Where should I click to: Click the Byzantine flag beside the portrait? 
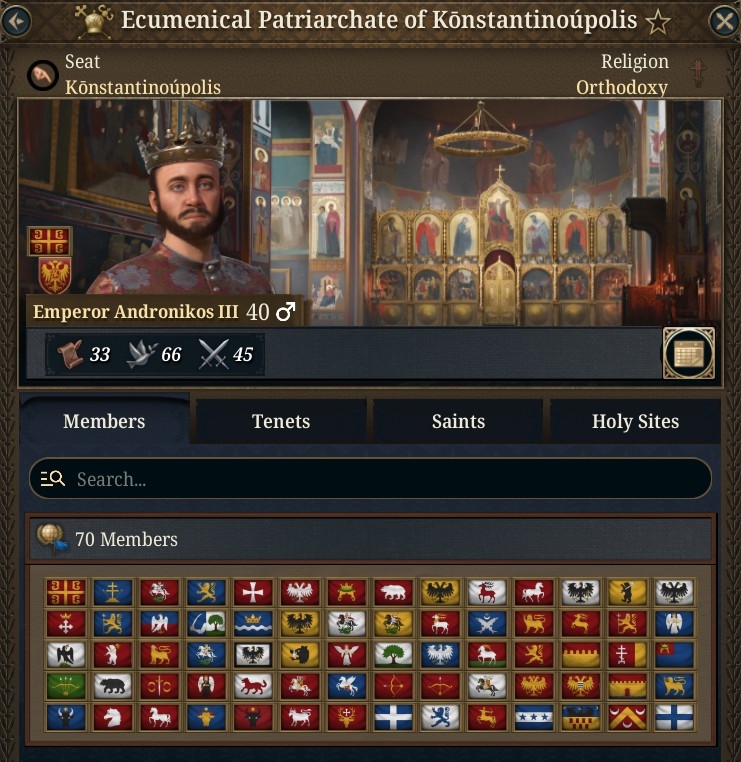coord(50,241)
